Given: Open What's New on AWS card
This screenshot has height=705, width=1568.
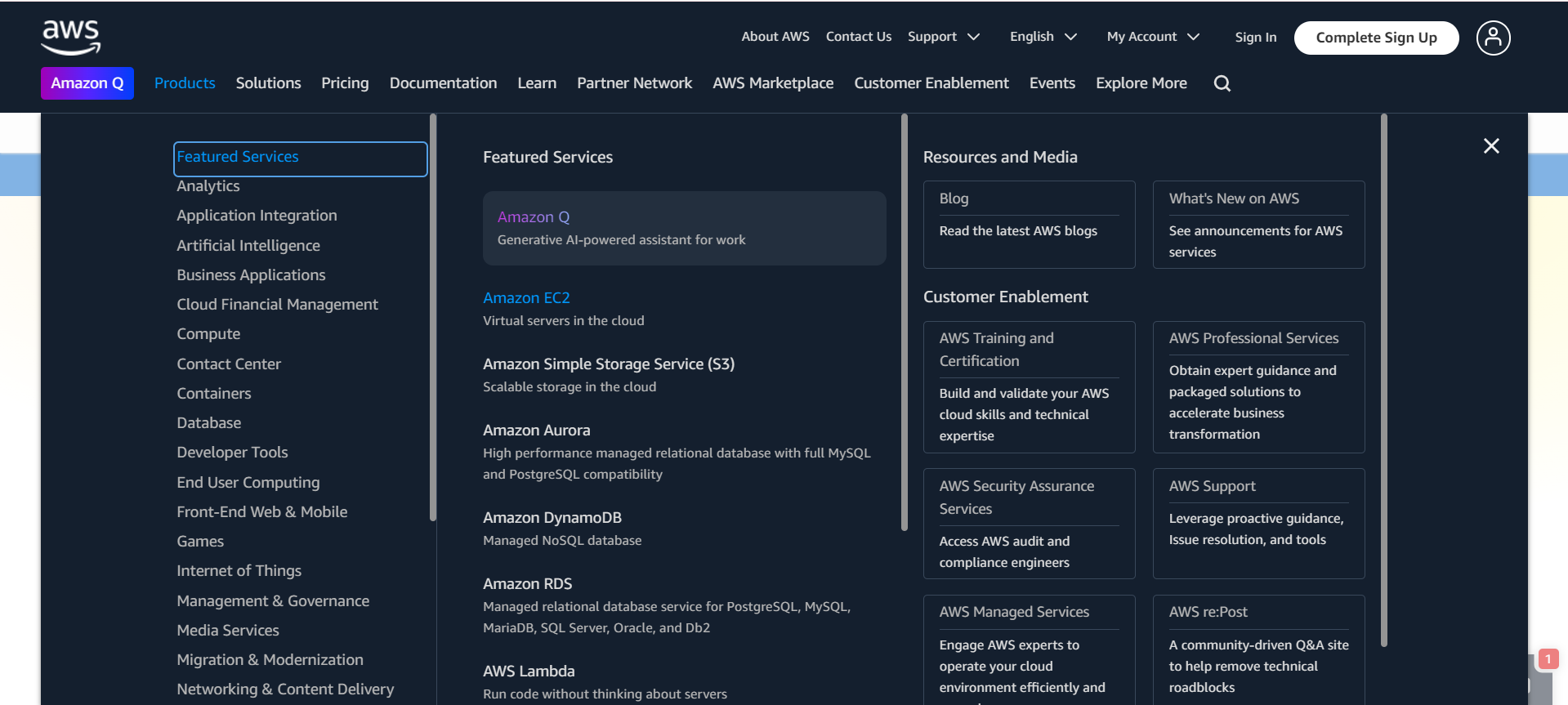Looking at the screenshot, I should pyautogui.click(x=1258, y=225).
